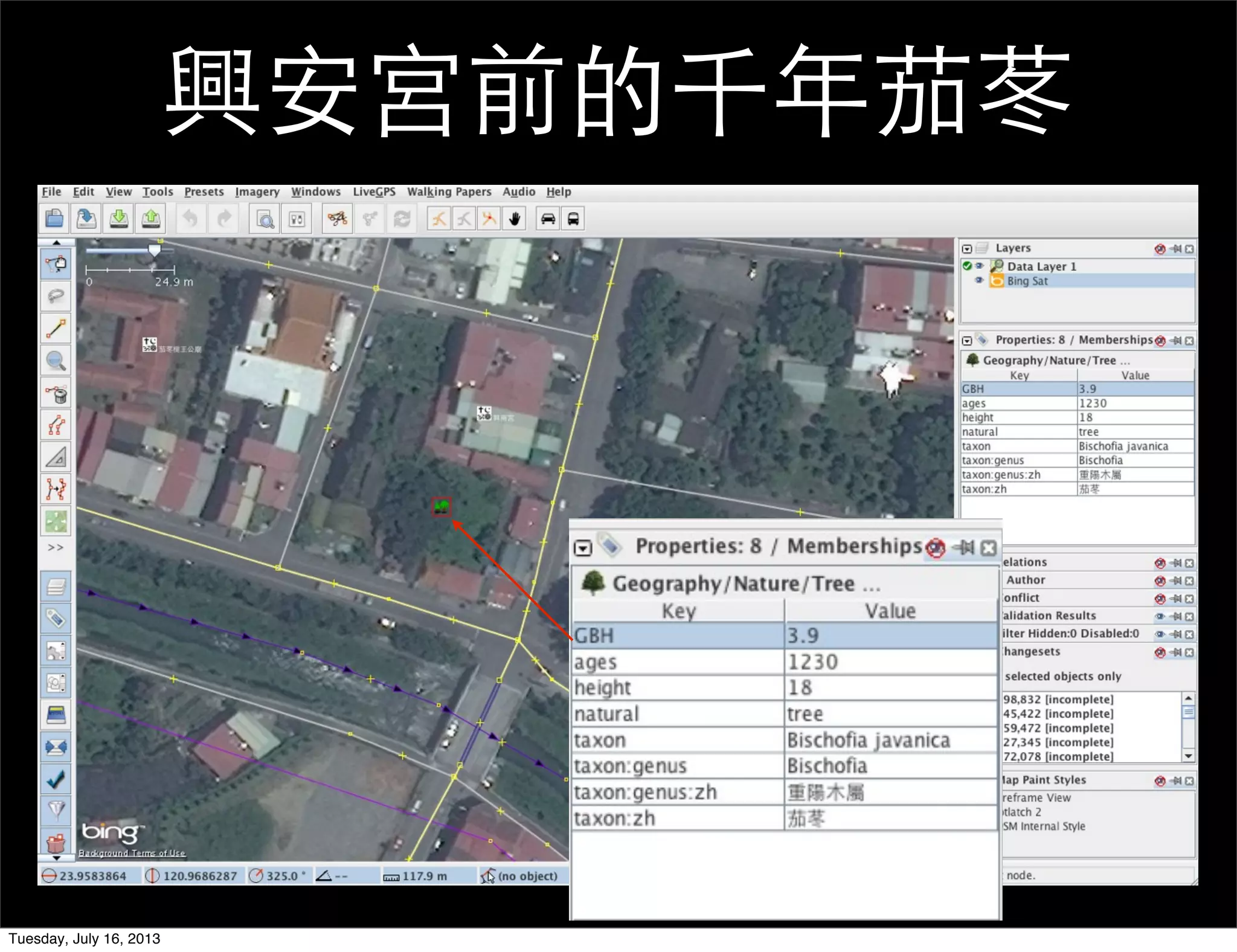The image size is (1237, 952).
Task: Open the Imagery menu
Action: pyautogui.click(x=257, y=192)
